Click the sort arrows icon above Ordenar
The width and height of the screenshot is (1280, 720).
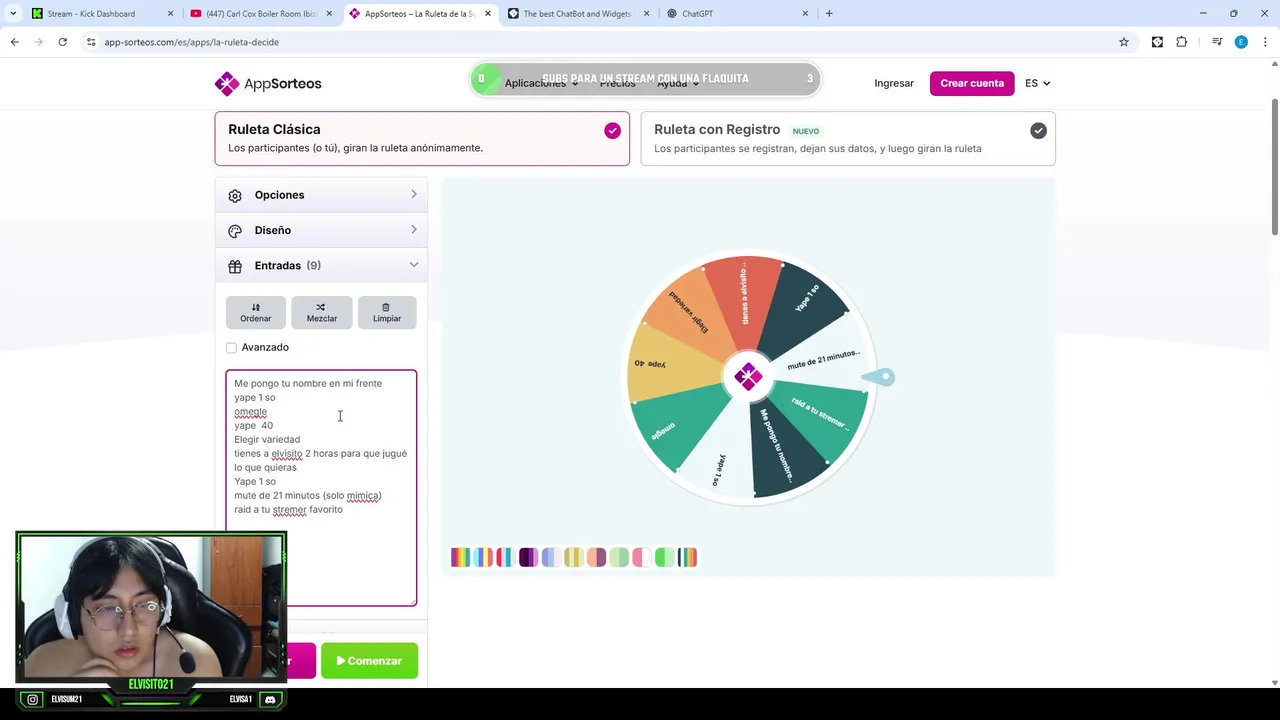pos(255,307)
